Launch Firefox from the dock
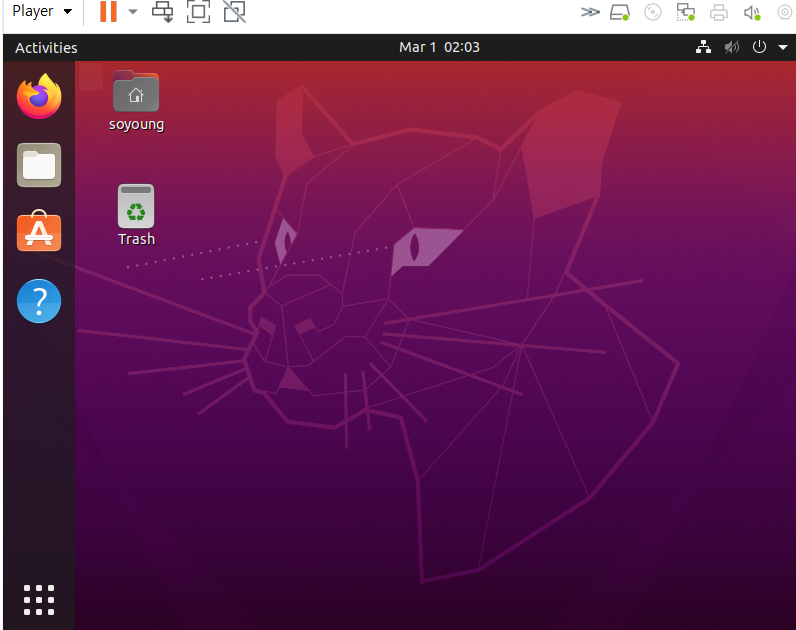The width and height of the screenshot is (796, 630). tap(39, 96)
